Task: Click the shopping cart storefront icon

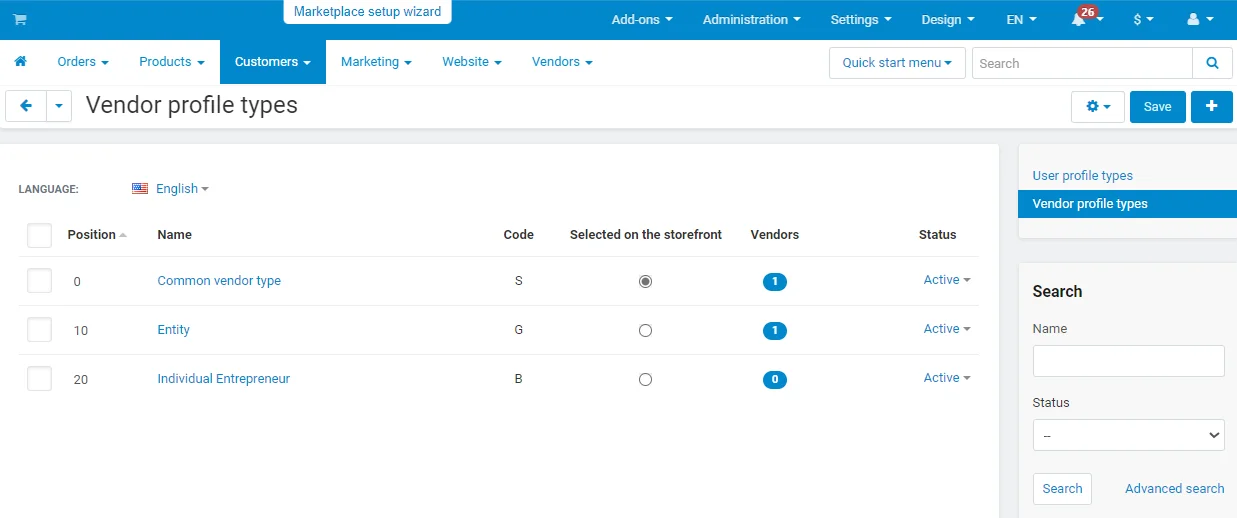Action: point(20,20)
